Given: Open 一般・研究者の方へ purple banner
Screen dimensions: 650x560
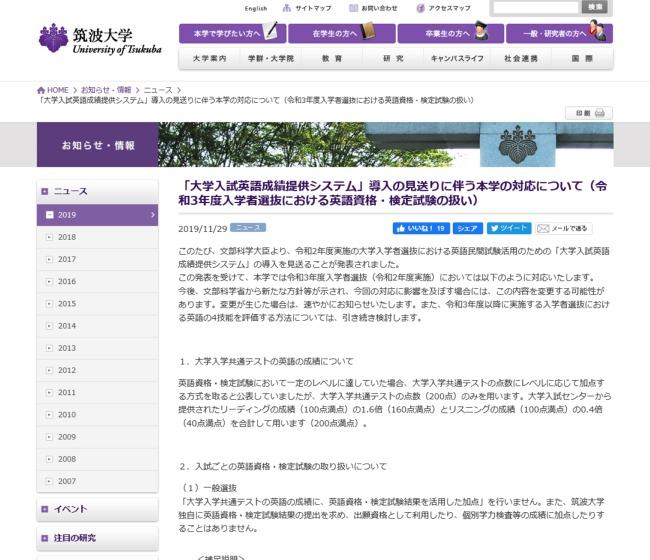Looking at the screenshot, I should [x=559, y=34].
